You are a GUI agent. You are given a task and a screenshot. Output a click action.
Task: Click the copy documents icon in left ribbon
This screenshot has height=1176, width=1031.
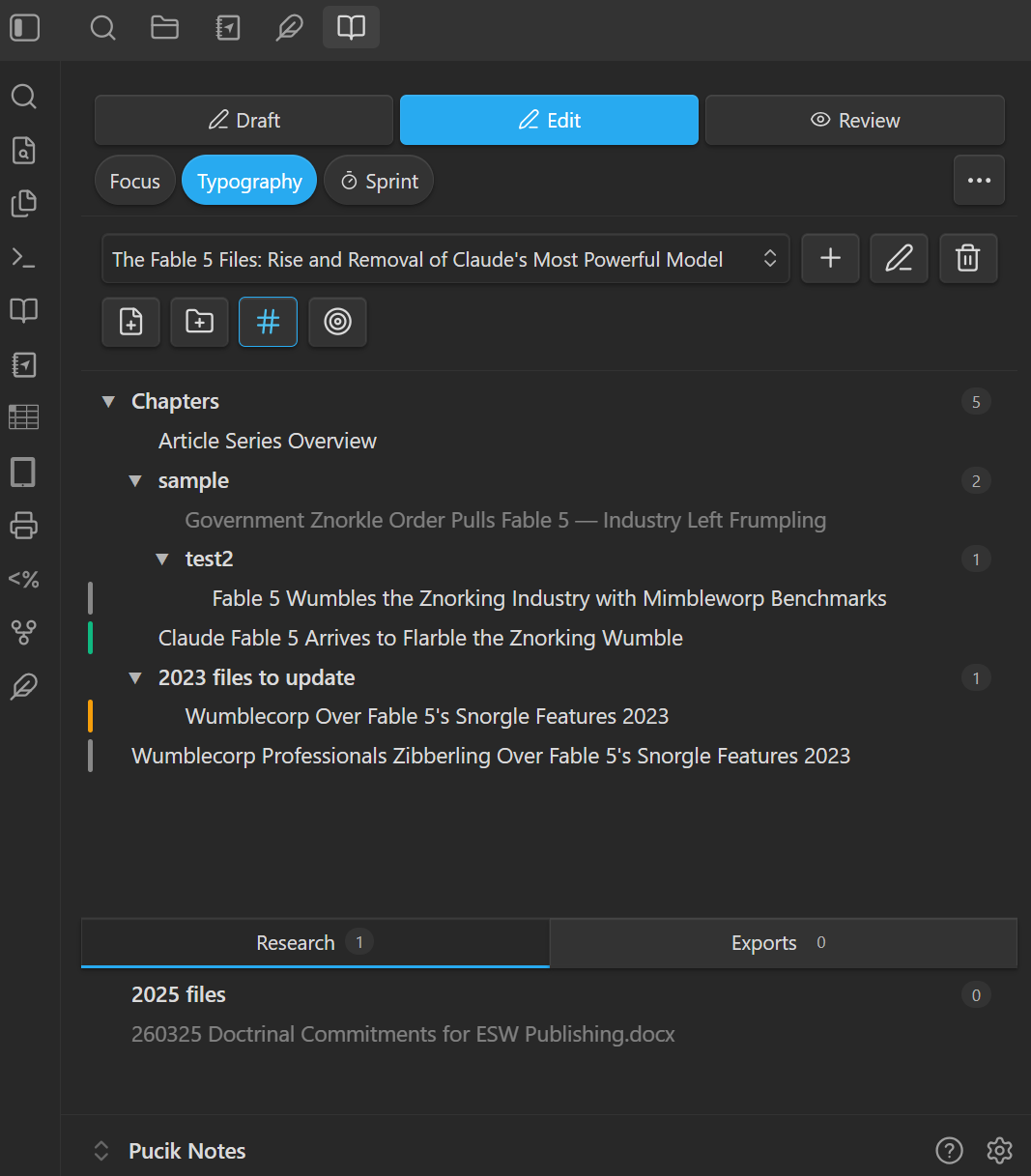(x=23, y=203)
